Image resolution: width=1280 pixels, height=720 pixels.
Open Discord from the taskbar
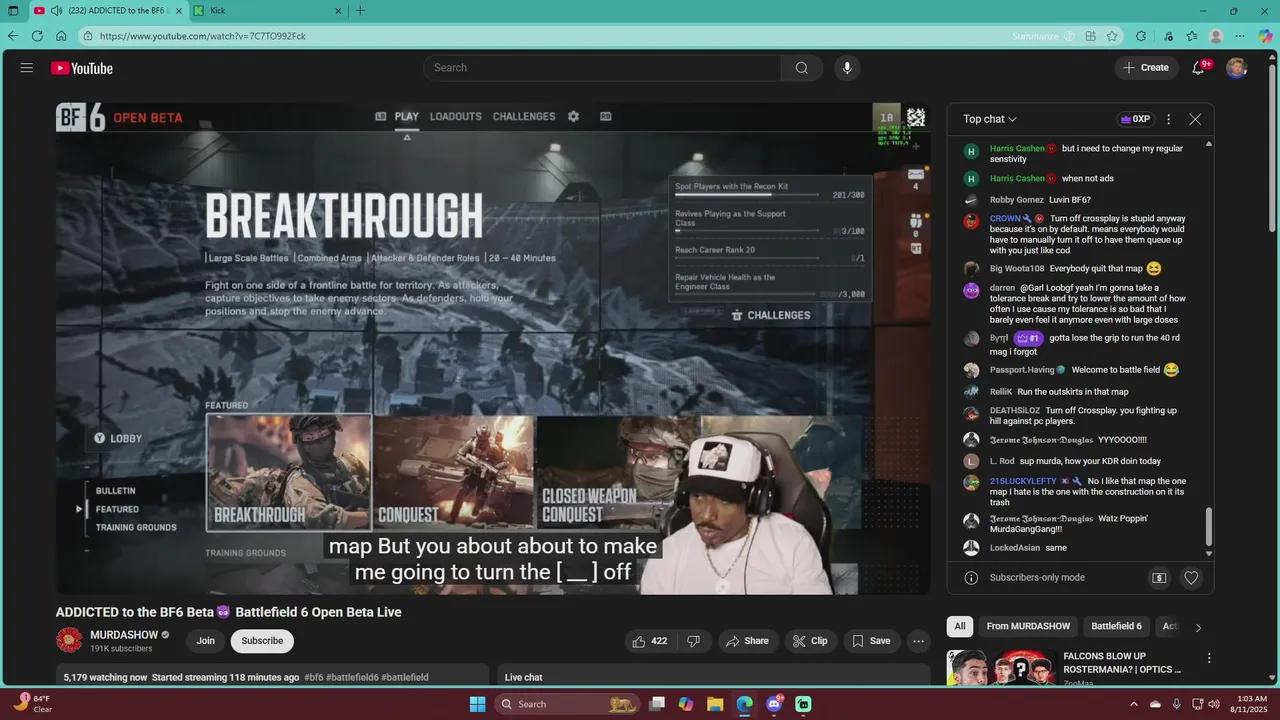click(774, 704)
